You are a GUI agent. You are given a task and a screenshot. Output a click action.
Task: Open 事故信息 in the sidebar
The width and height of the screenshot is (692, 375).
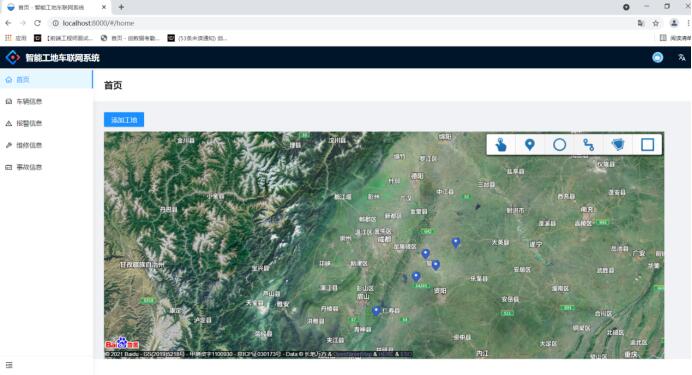click(x=46, y=167)
